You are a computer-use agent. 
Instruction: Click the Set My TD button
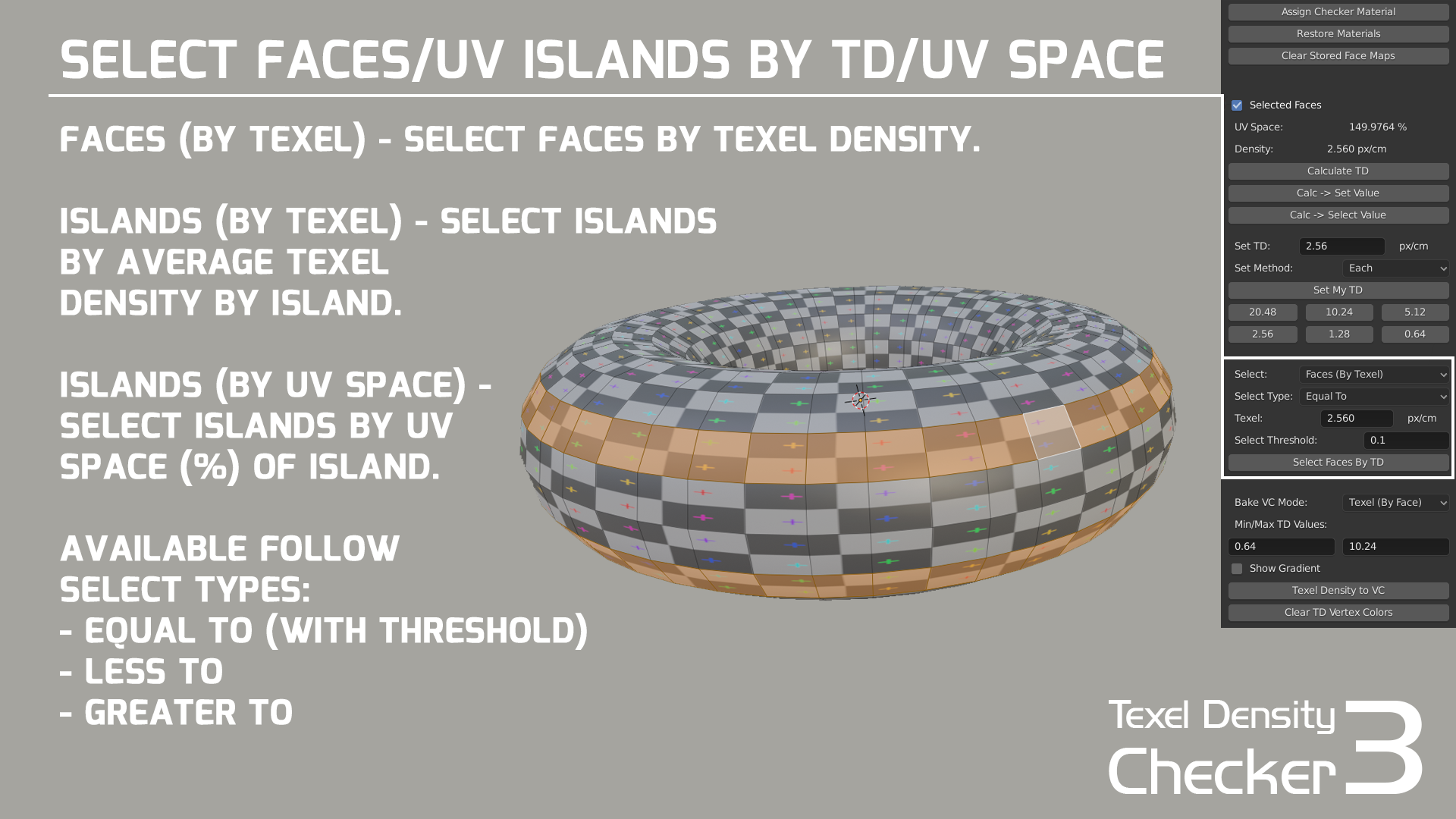click(1338, 289)
